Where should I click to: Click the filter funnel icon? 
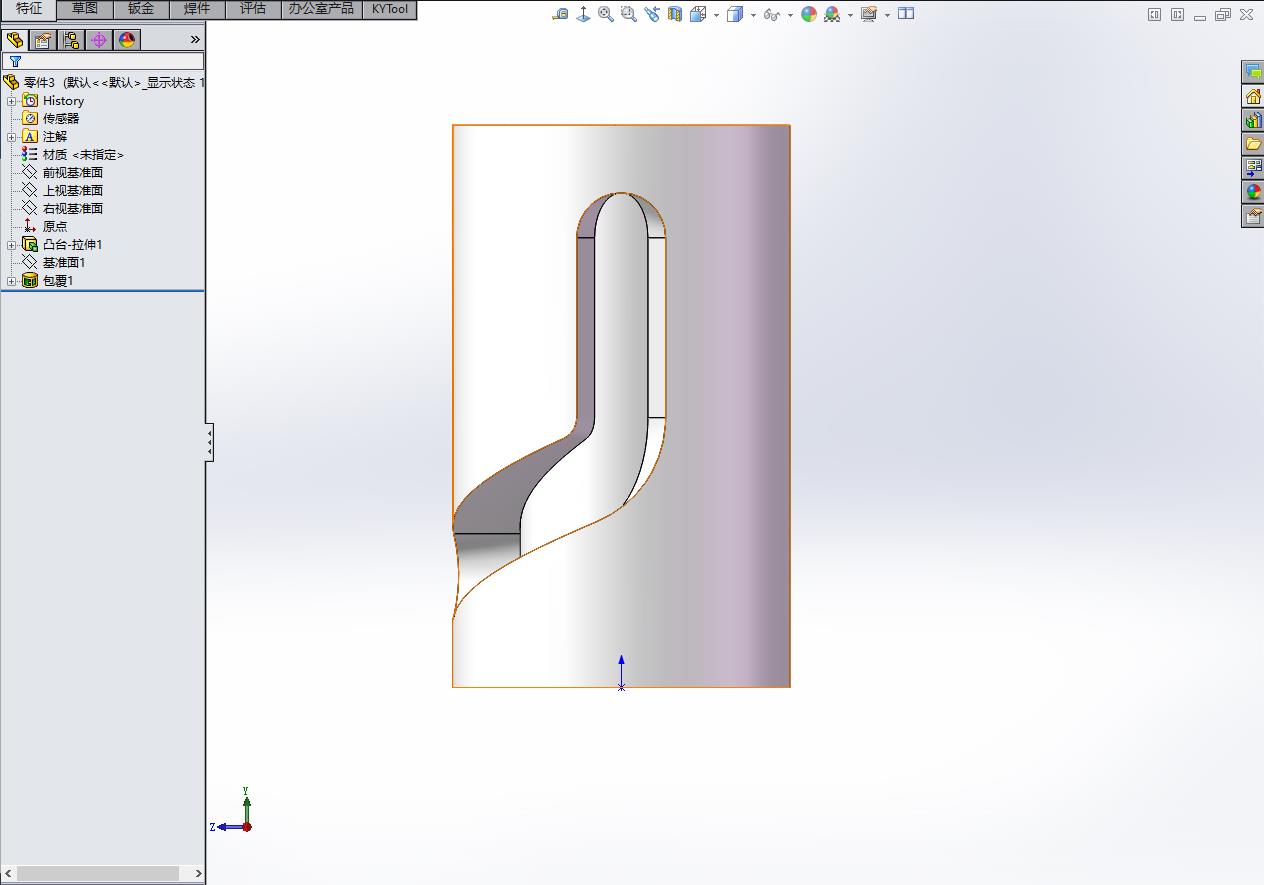[15, 61]
